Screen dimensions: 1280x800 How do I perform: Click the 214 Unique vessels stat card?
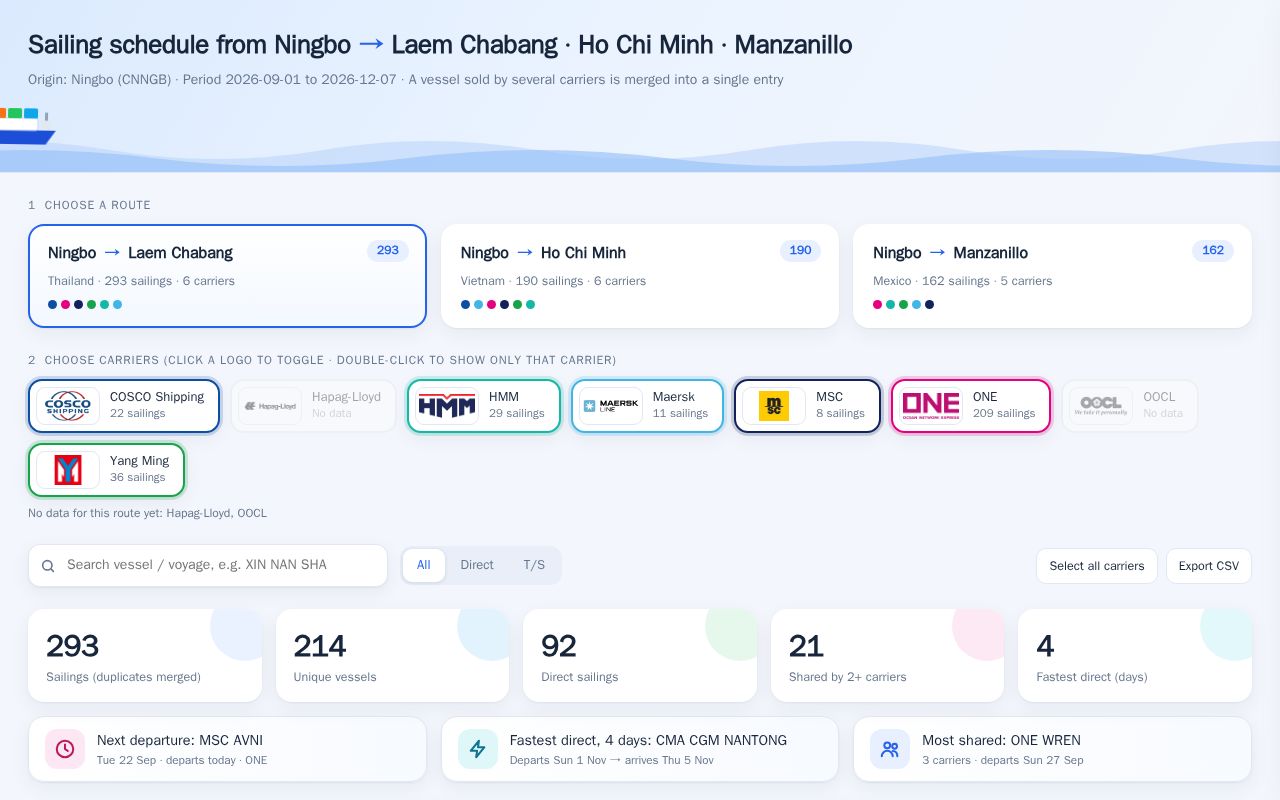click(392, 656)
